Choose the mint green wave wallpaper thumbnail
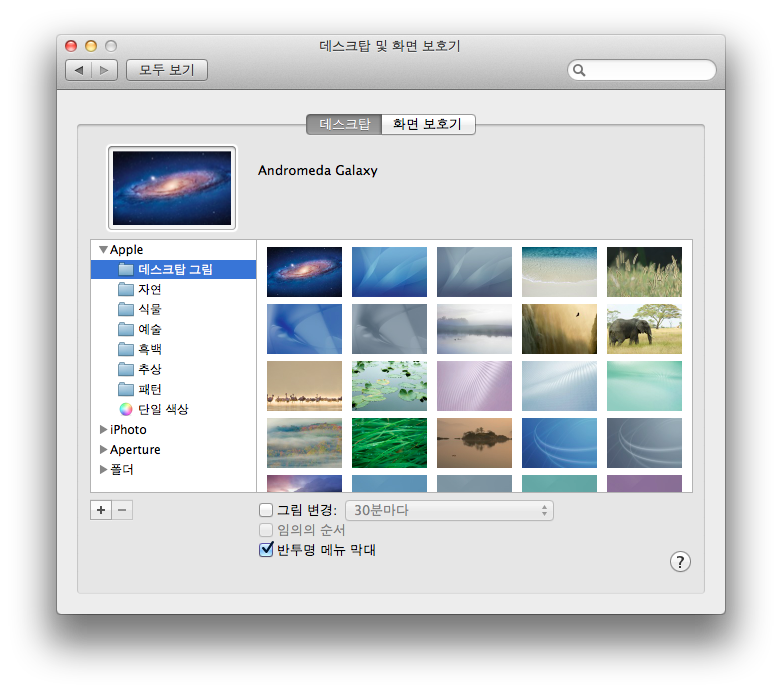This screenshot has height=693, width=782. (644, 386)
